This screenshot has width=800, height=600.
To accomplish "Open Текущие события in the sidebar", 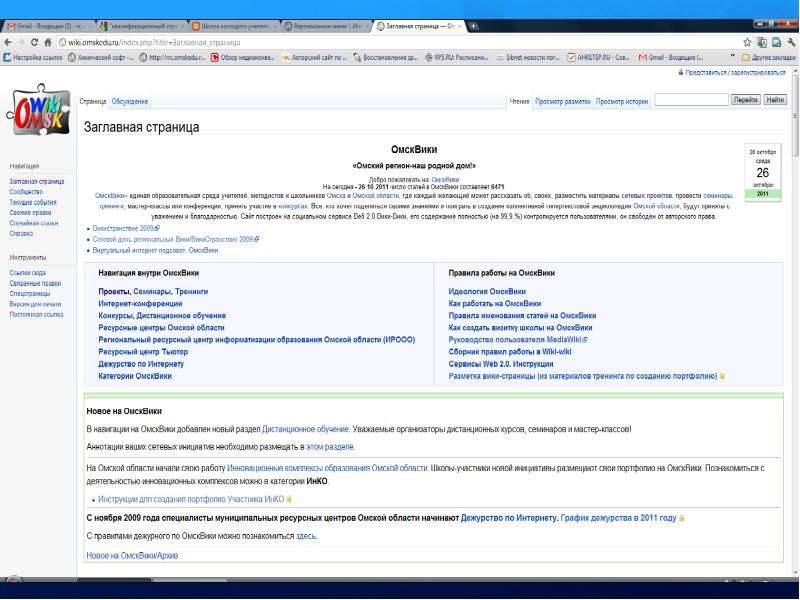I will (33, 202).
